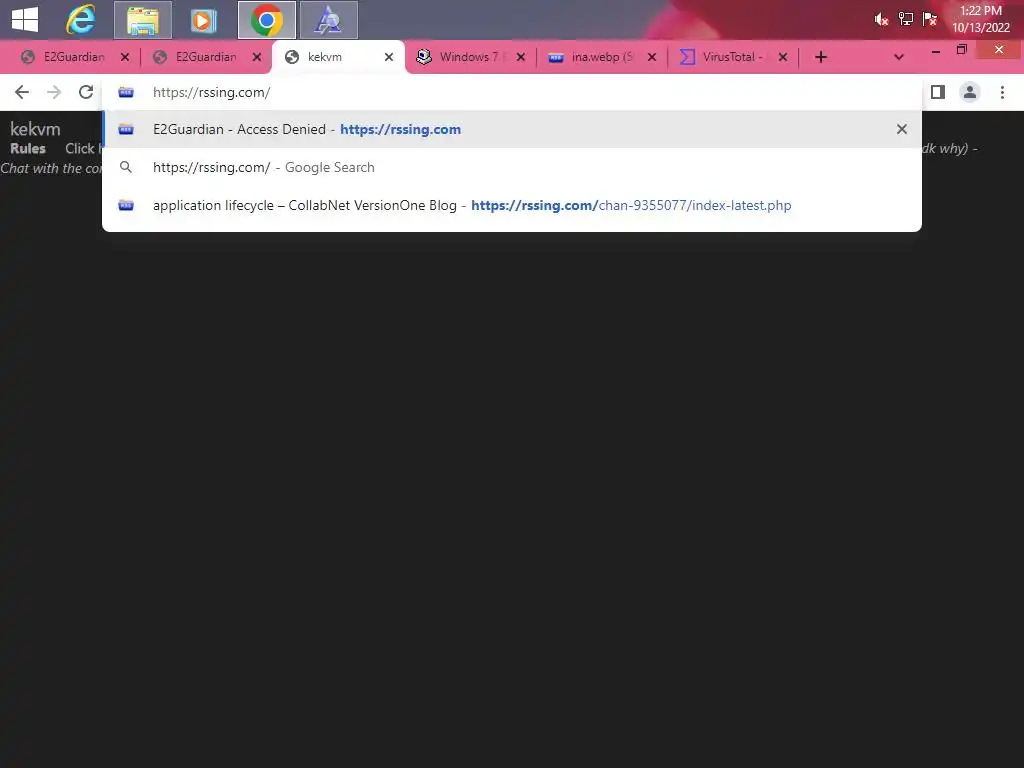The width and height of the screenshot is (1024, 768).
Task: Open the Chrome three-dot menu
Action: click(1002, 92)
